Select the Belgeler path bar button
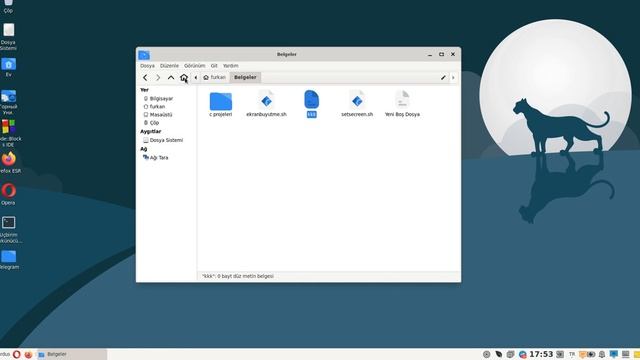 pyautogui.click(x=245, y=78)
